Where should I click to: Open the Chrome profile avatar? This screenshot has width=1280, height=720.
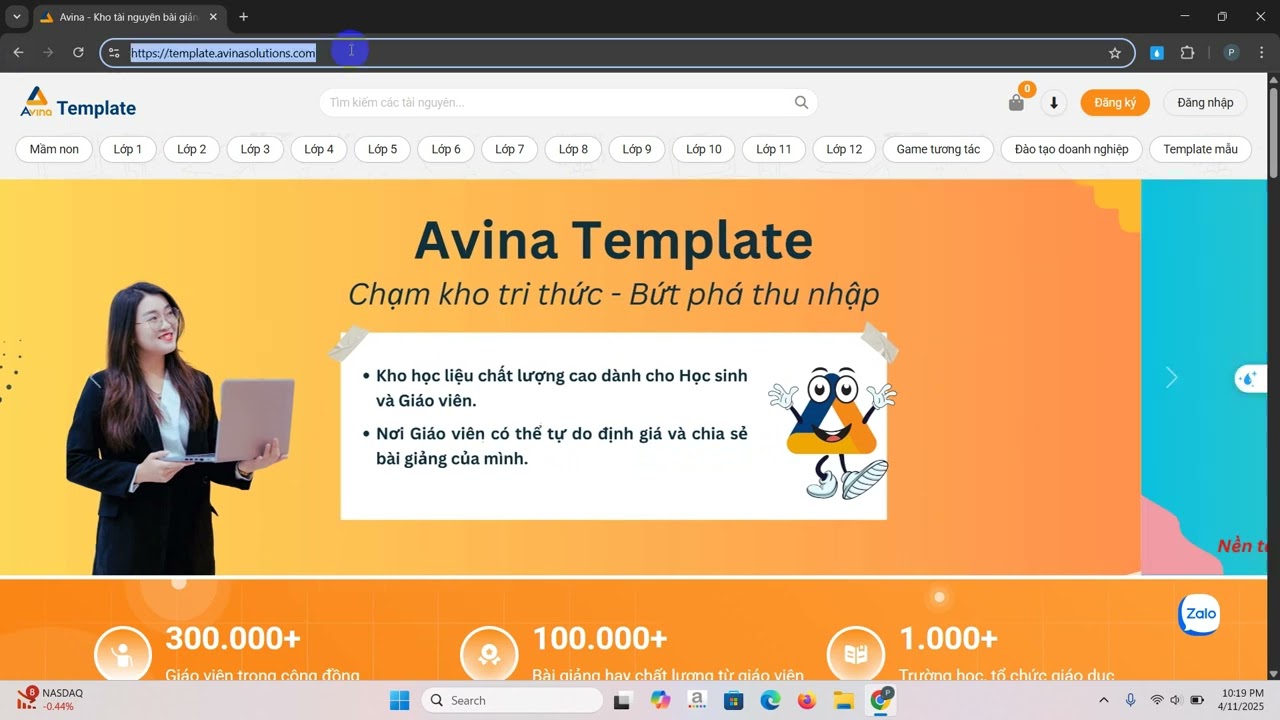(x=1231, y=53)
